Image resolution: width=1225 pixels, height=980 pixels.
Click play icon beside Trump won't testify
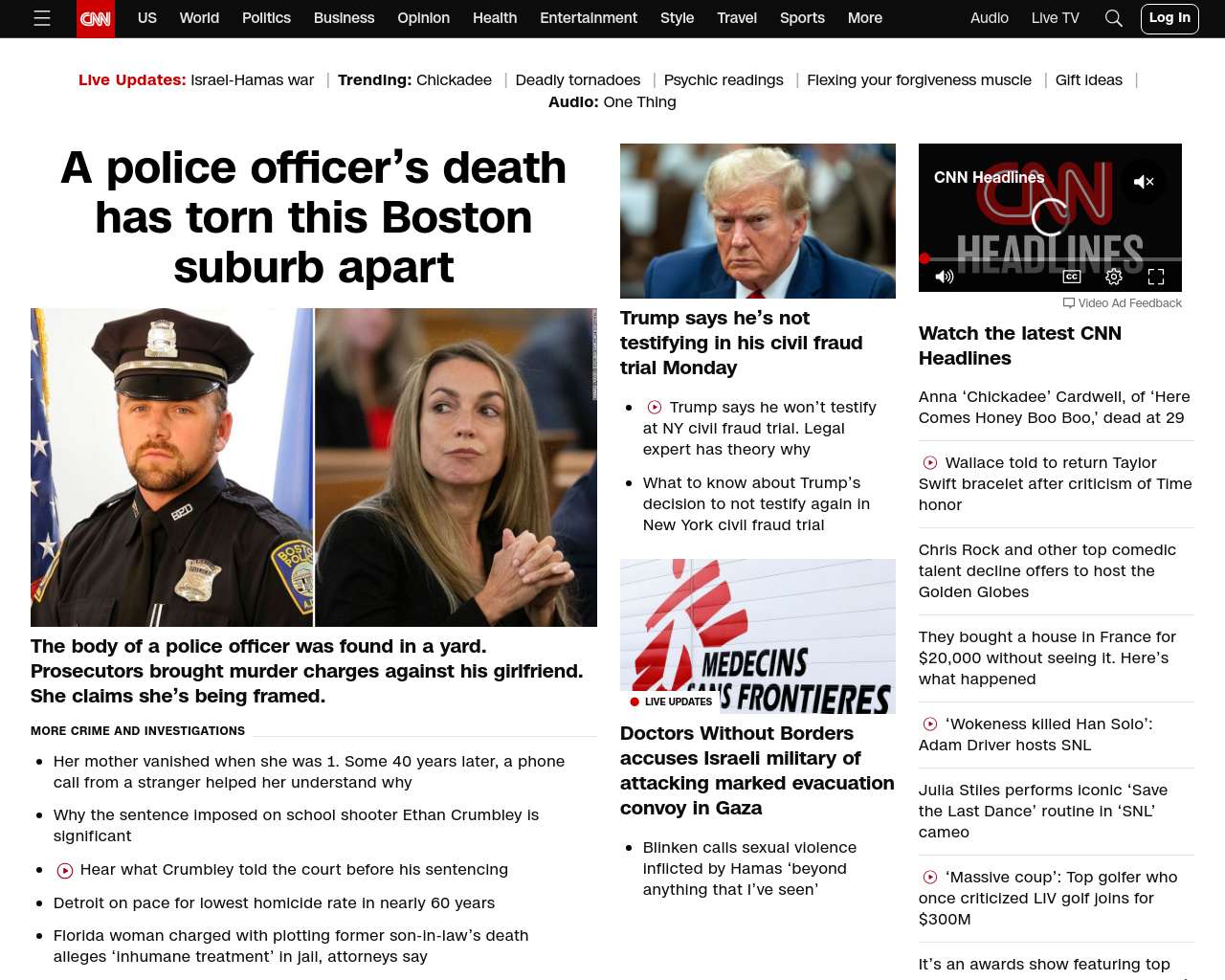[x=655, y=408]
